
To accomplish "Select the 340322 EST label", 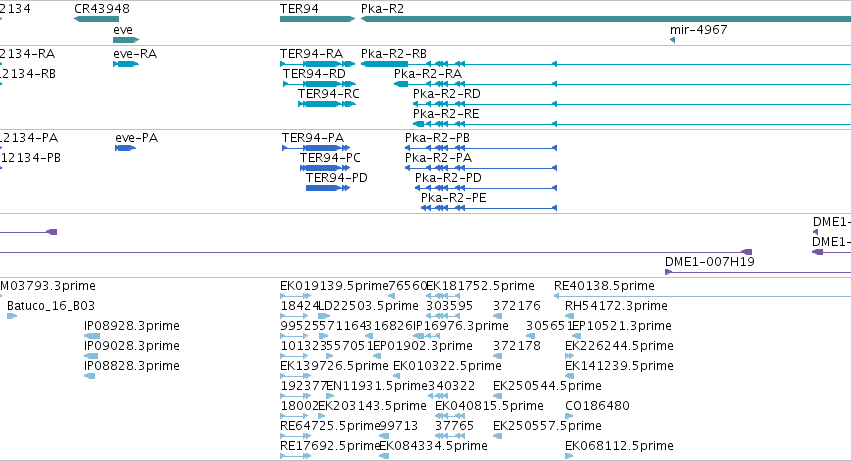I will click(x=452, y=386).
